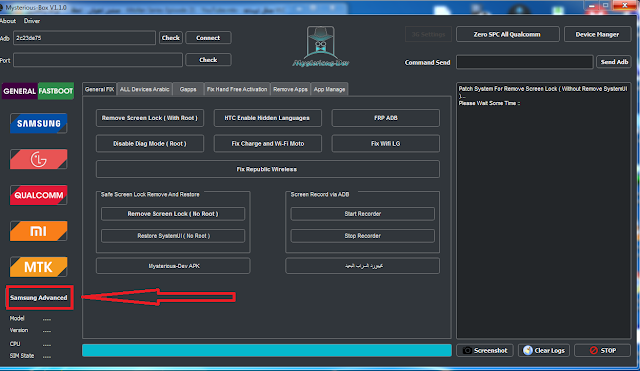Switch to ALL Devices Arabic tab
Image resolution: width=640 pixels, height=371 pixels.
pyautogui.click(x=144, y=89)
